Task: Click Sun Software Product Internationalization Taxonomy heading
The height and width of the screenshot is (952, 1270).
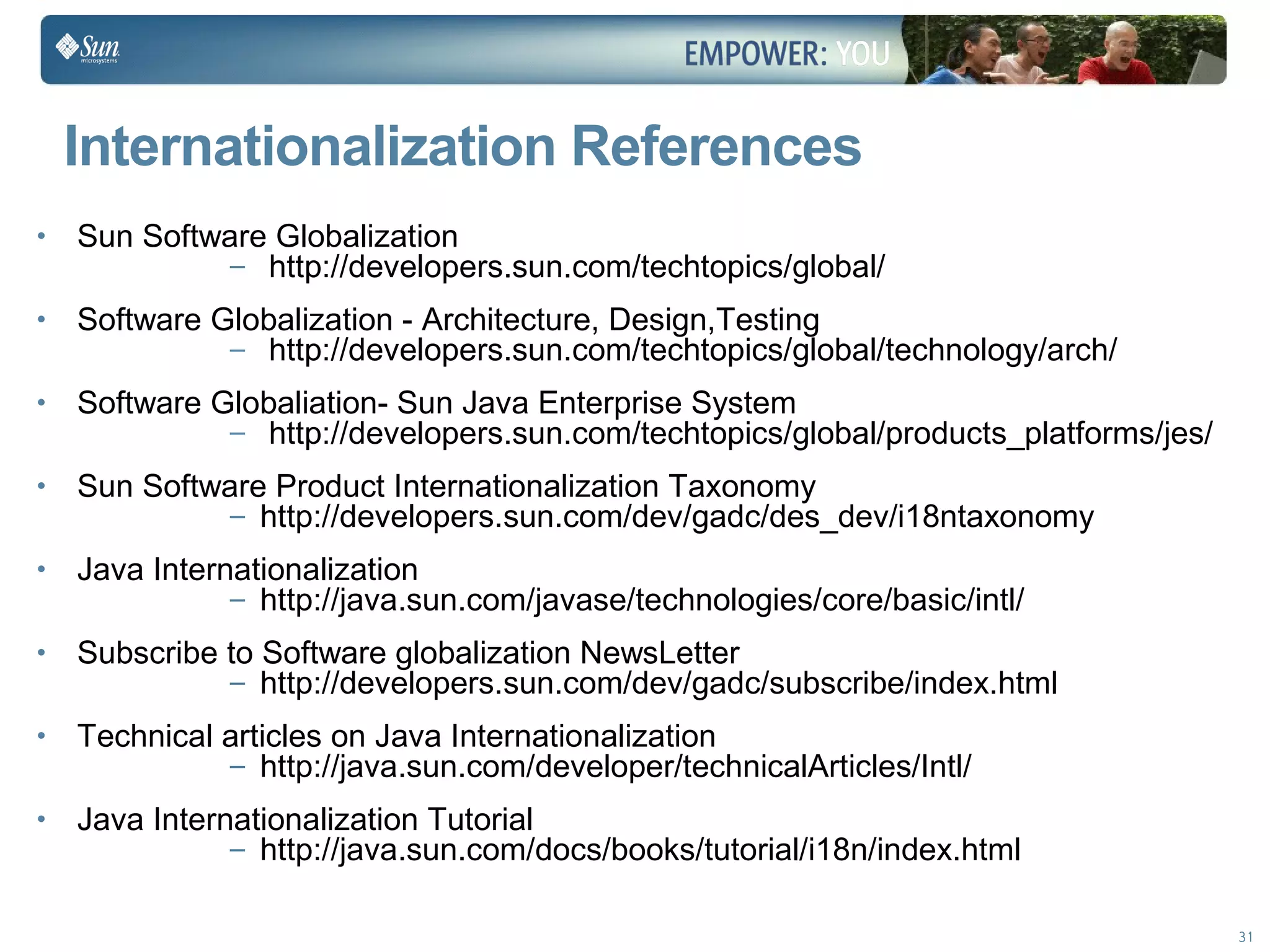Action: tap(446, 486)
